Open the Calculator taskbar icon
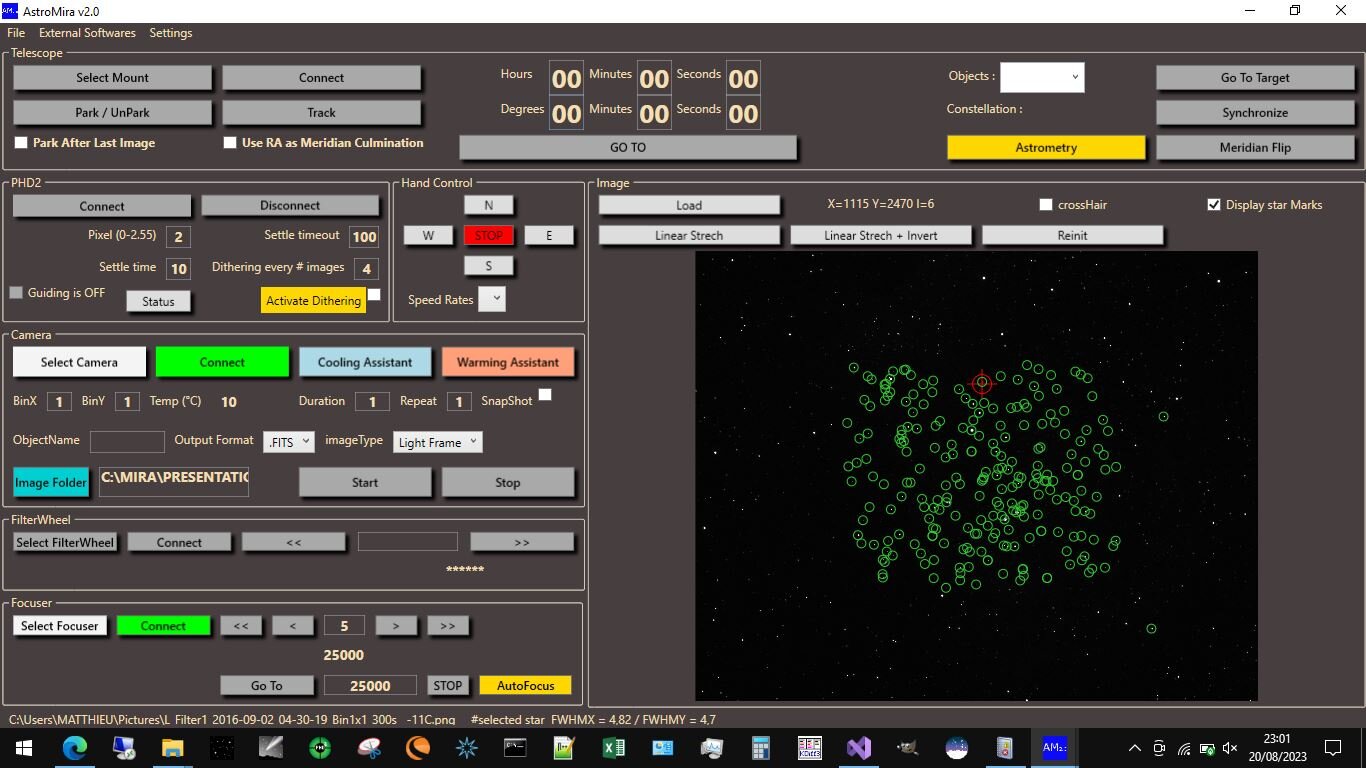1366x768 pixels. tap(761, 747)
